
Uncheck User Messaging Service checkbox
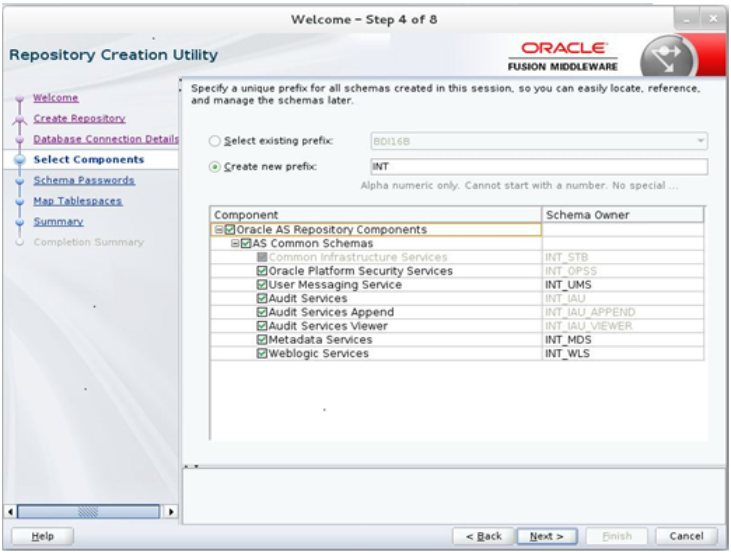tap(262, 284)
